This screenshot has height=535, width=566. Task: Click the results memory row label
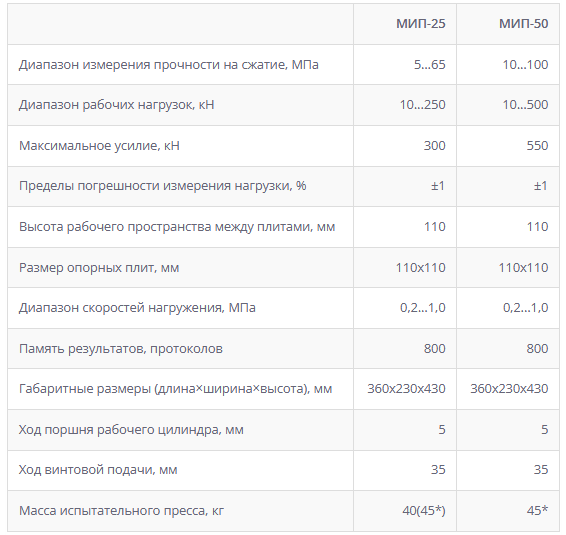pyautogui.click(x=121, y=349)
